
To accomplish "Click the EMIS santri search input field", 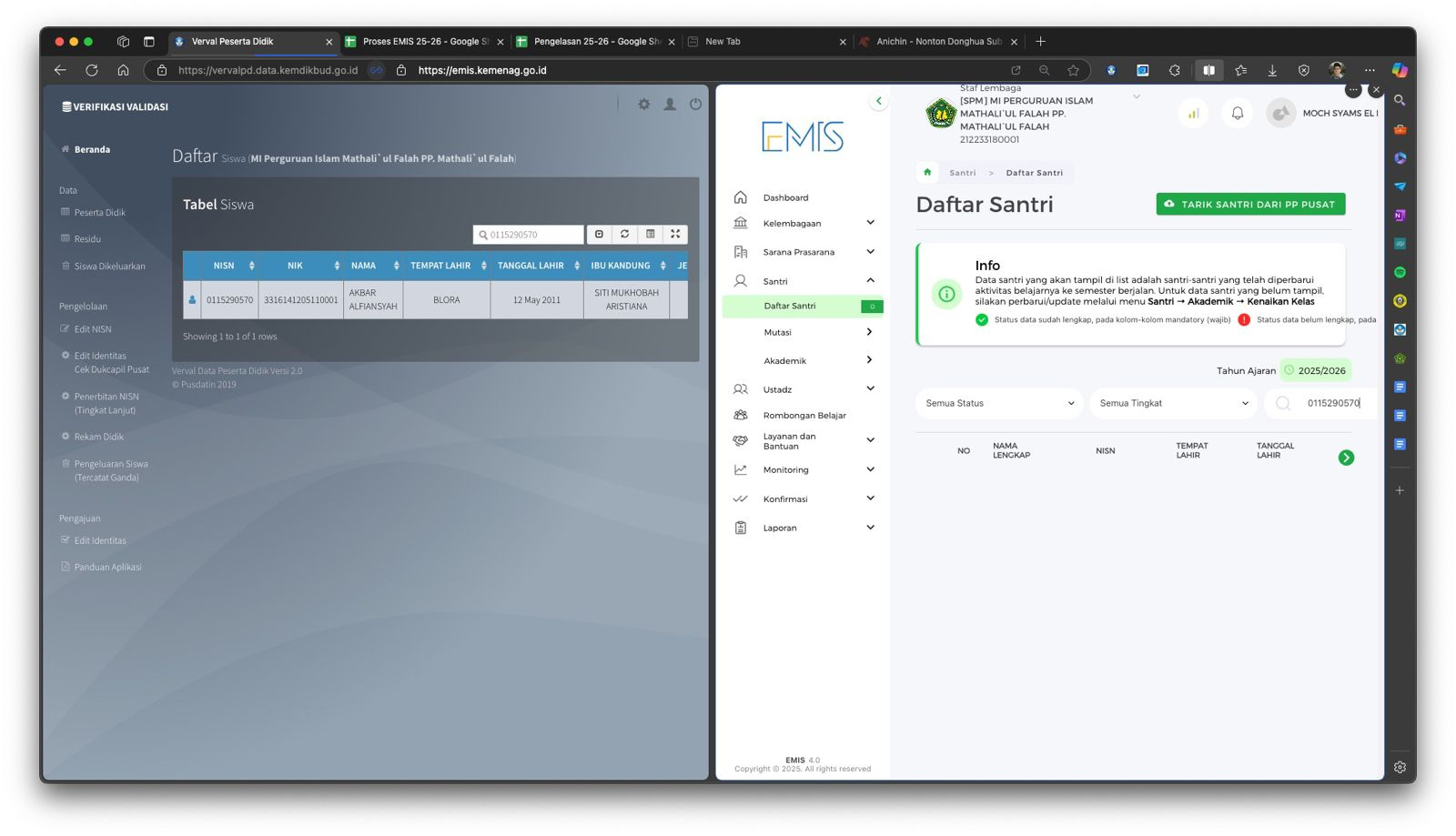I will tap(1333, 403).
